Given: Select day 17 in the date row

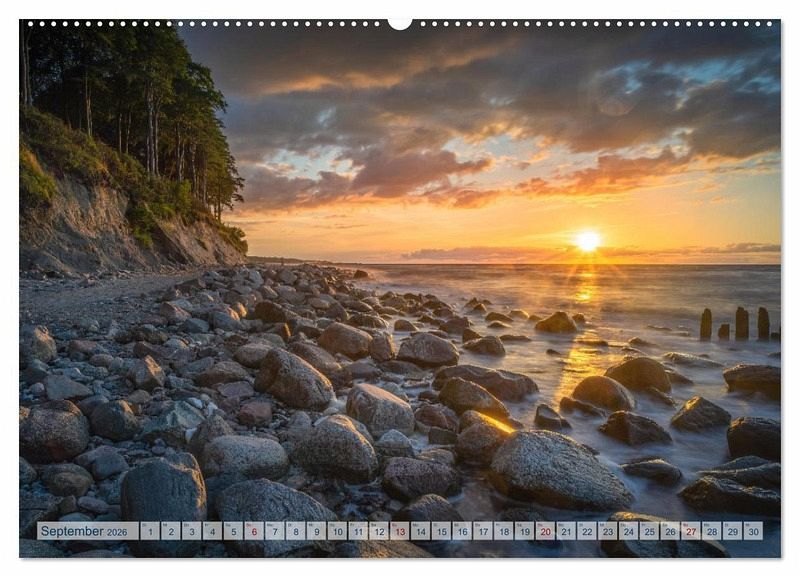Looking at the screenshot, I should [482, 531].
